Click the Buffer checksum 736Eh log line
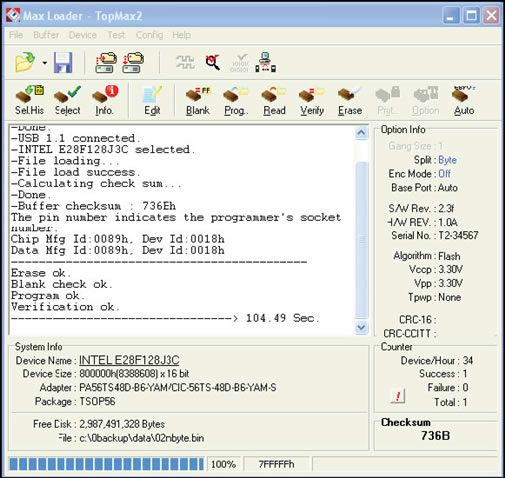 93,206
